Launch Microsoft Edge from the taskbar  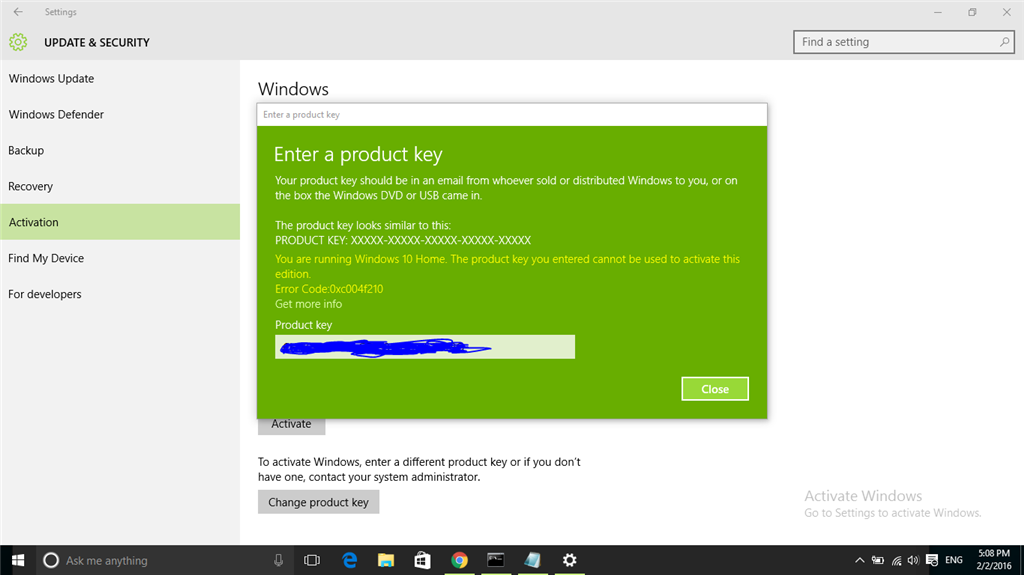[349, 560]
